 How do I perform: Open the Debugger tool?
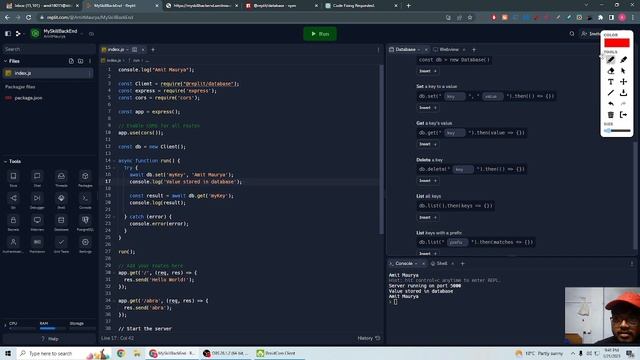click(37, 200)
